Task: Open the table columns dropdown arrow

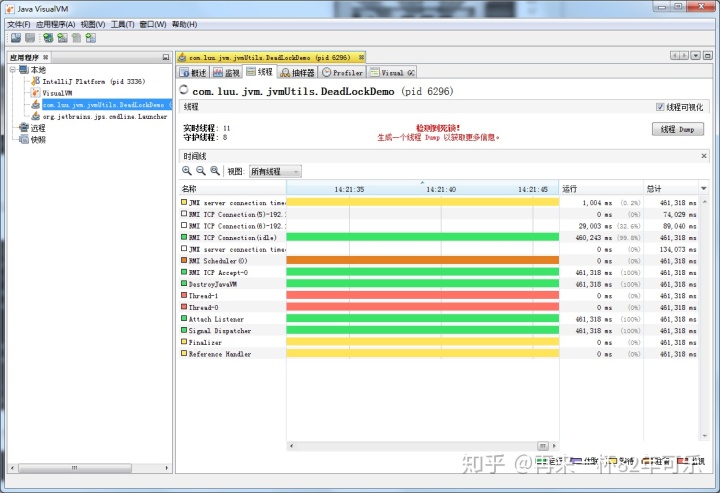Action: click(703, 189)
